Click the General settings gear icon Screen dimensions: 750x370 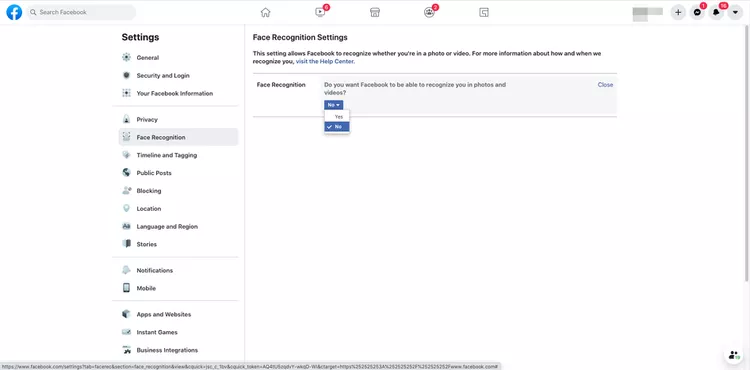126,57
